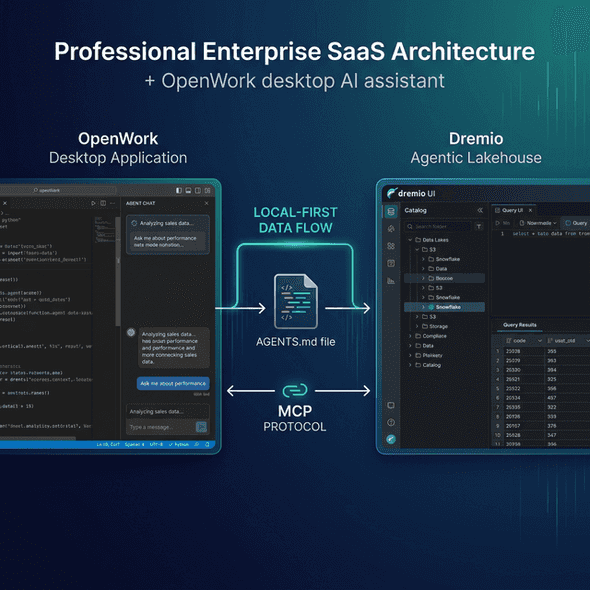Collapse the Data Lakes tree node
Image resolution: width=590 pixels, height=590 pixels.
tap(410, 240)
